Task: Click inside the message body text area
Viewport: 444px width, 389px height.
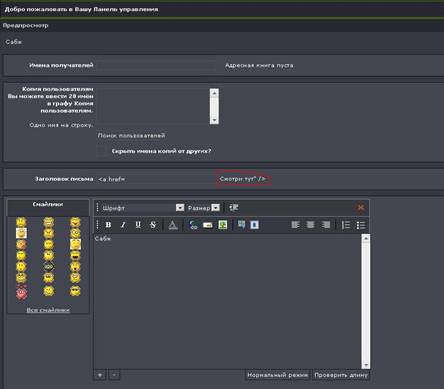Action: coord(227,302)
